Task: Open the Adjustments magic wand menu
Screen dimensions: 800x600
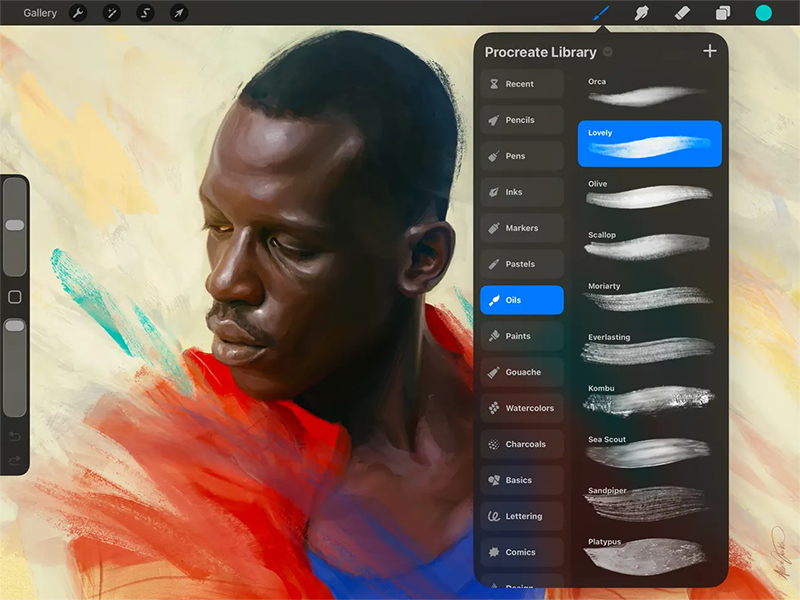Action: [x=112, y=13]
